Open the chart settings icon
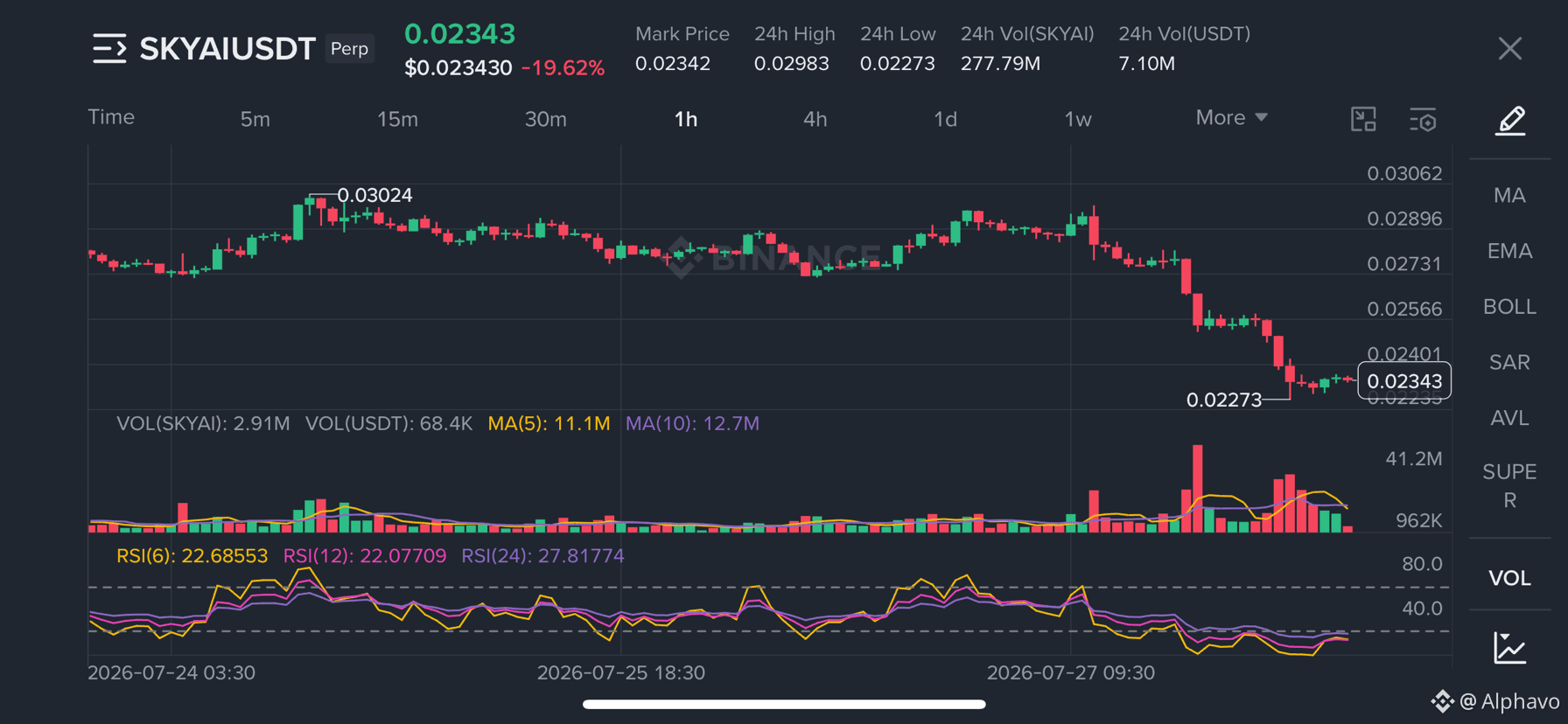The width and height of the screenshot is (1568, 724). pyautogui.click(x=1424, y=120)
